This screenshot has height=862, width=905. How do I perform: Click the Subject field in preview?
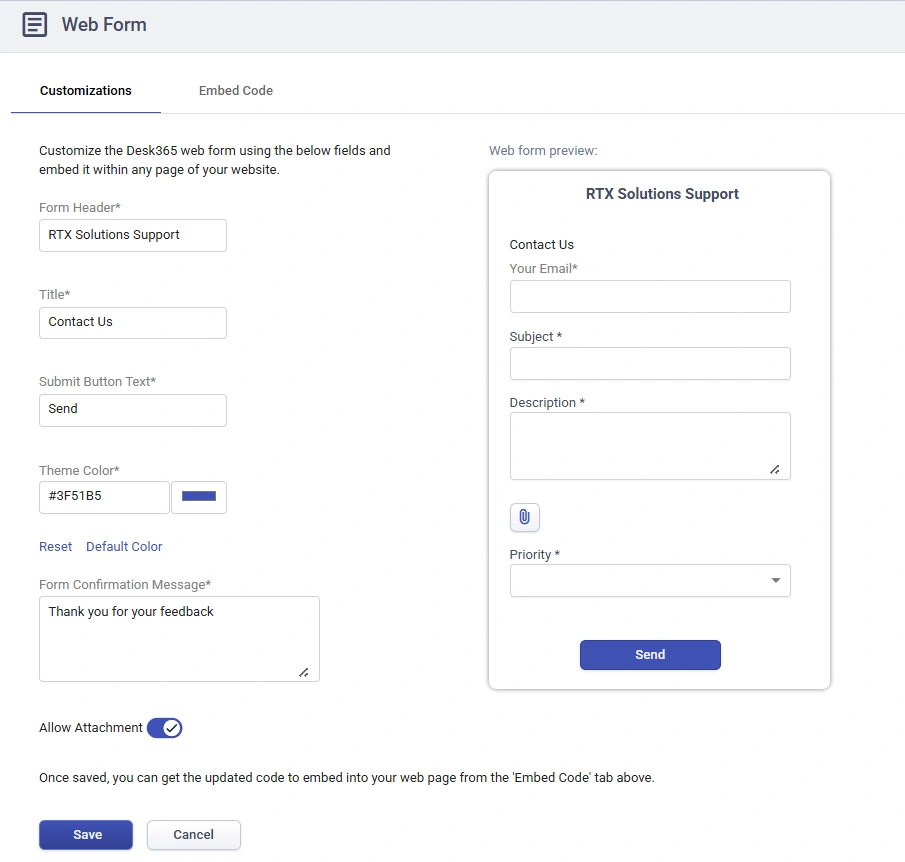click(650, 363)
